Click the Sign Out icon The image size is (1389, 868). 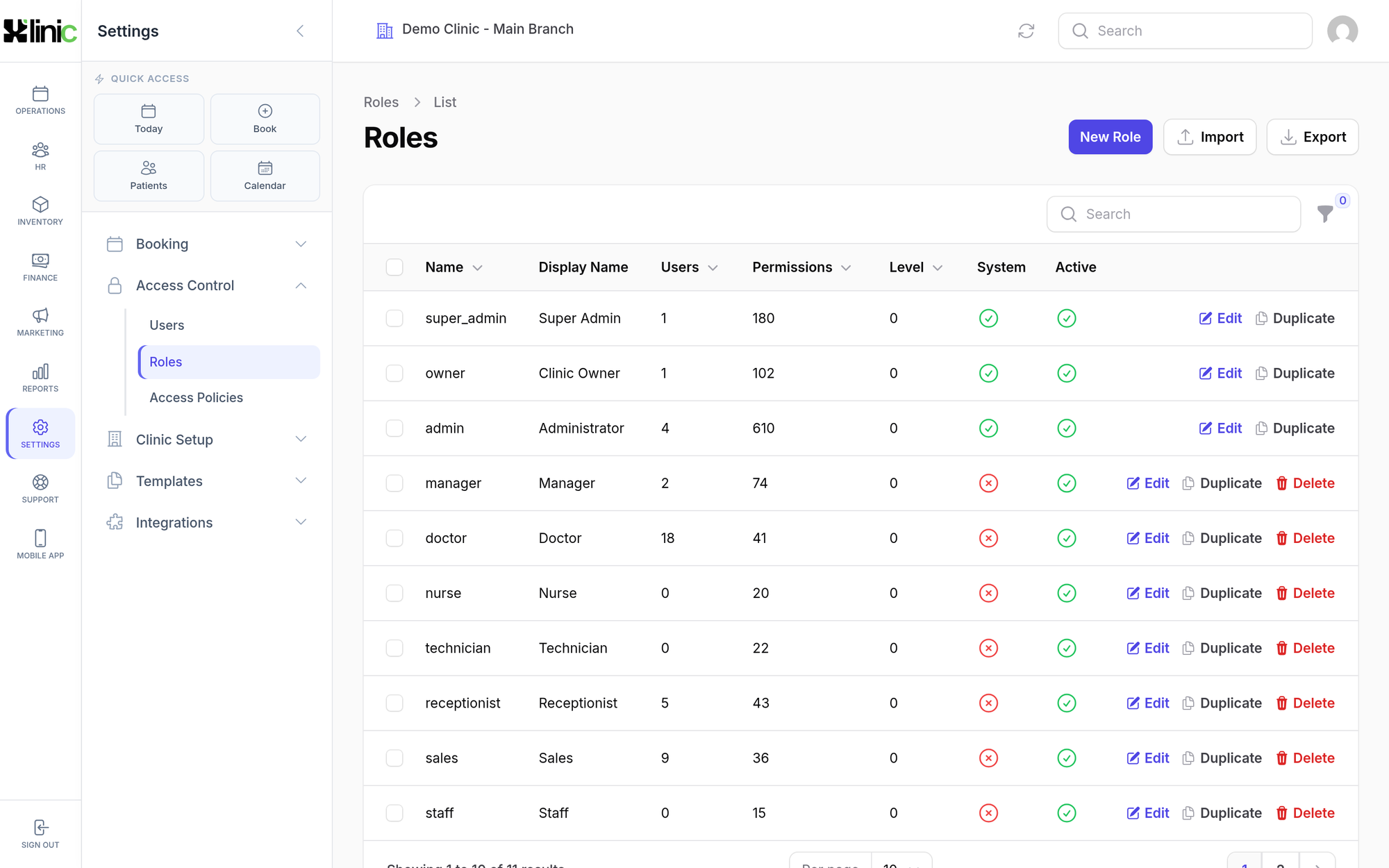click(x=40, y=827)
